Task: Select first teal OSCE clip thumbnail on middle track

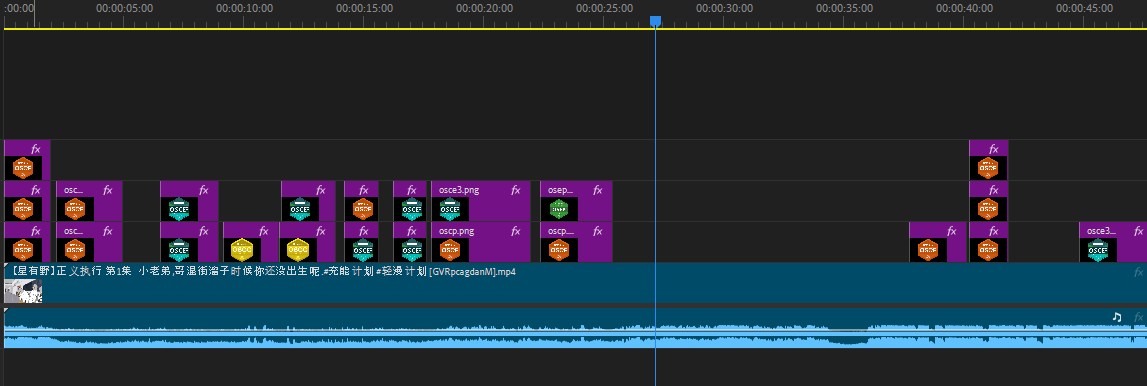Action: click(179, 208)
